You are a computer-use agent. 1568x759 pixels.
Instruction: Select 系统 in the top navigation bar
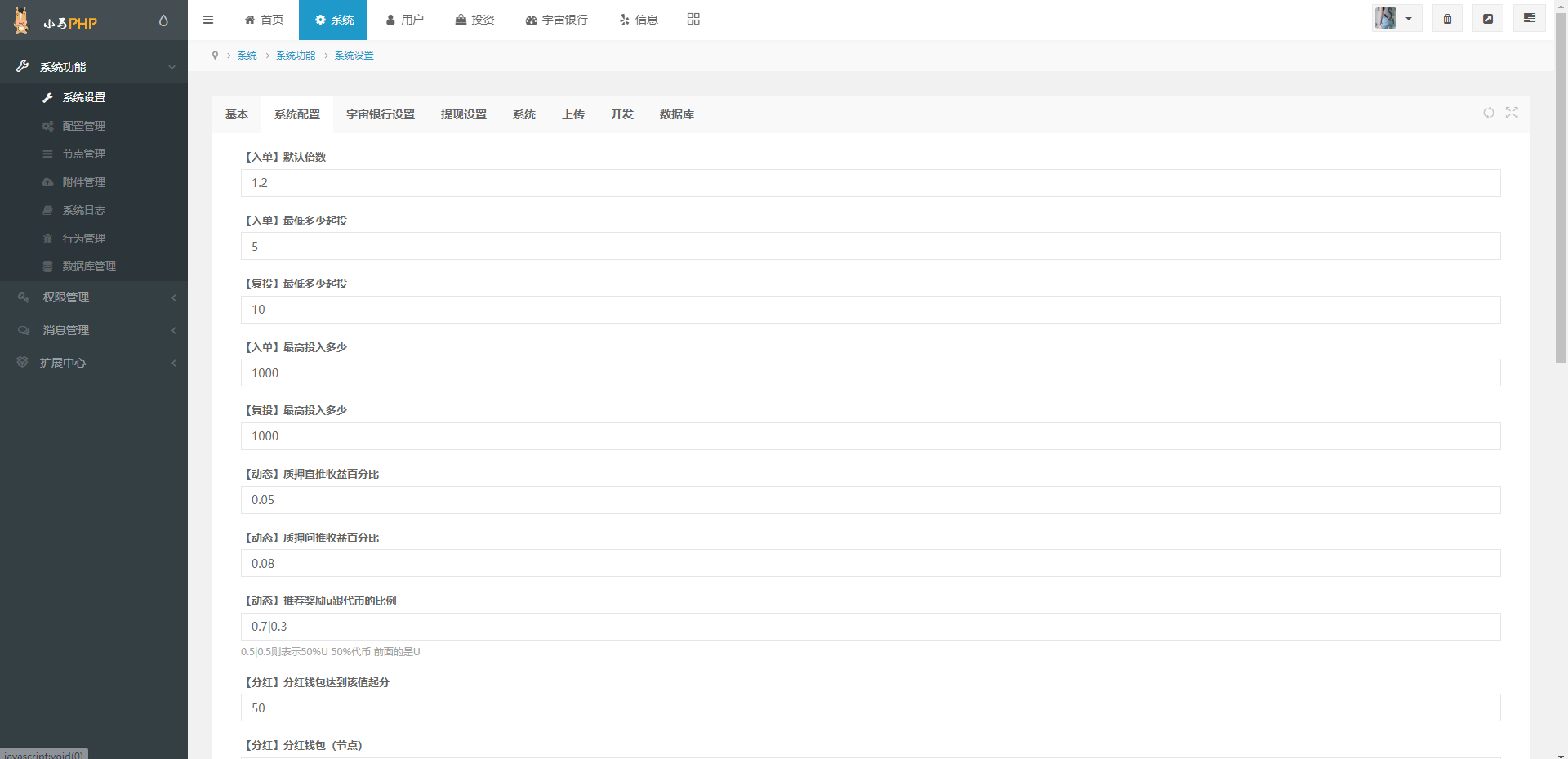point(333,20)
